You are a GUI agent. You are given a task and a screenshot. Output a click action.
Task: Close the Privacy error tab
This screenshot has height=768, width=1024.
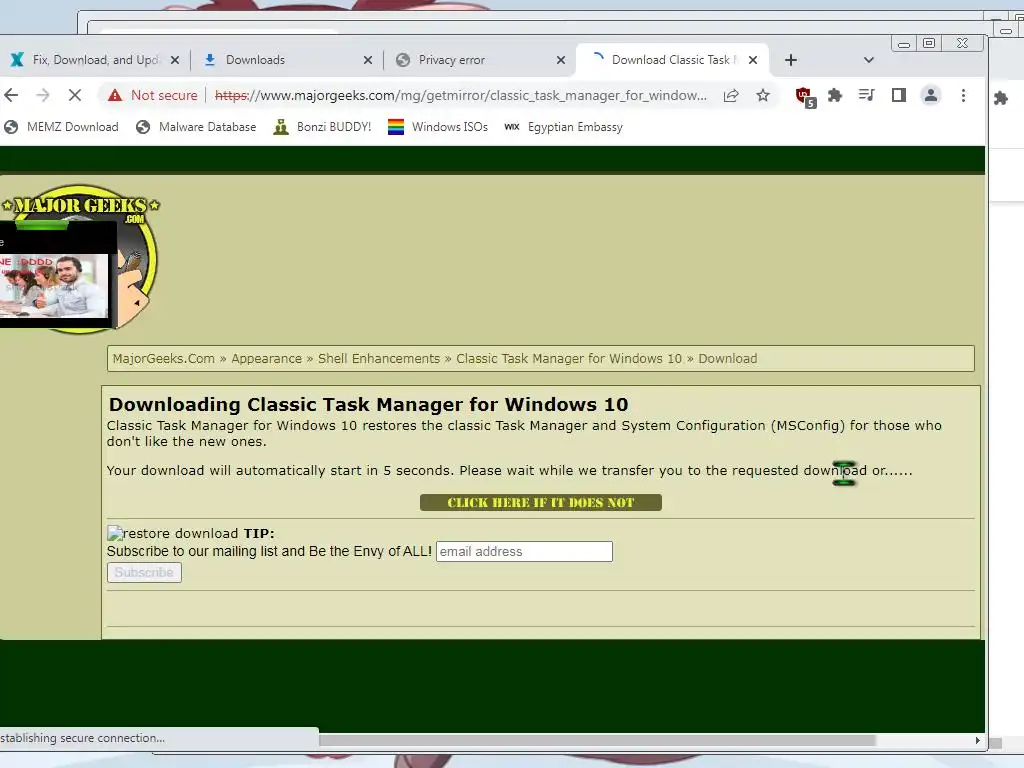(560, 60)
